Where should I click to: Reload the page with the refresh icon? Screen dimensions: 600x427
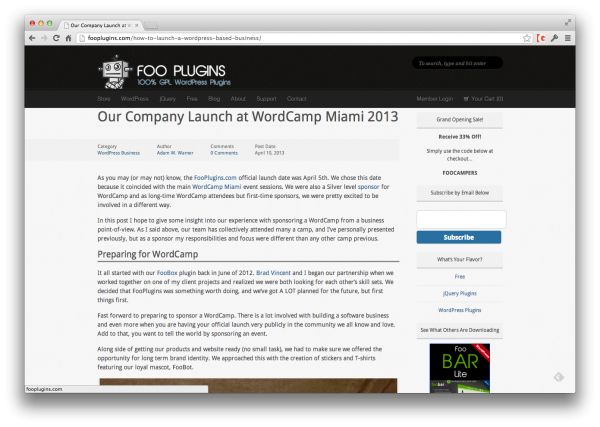coord(56,38)
